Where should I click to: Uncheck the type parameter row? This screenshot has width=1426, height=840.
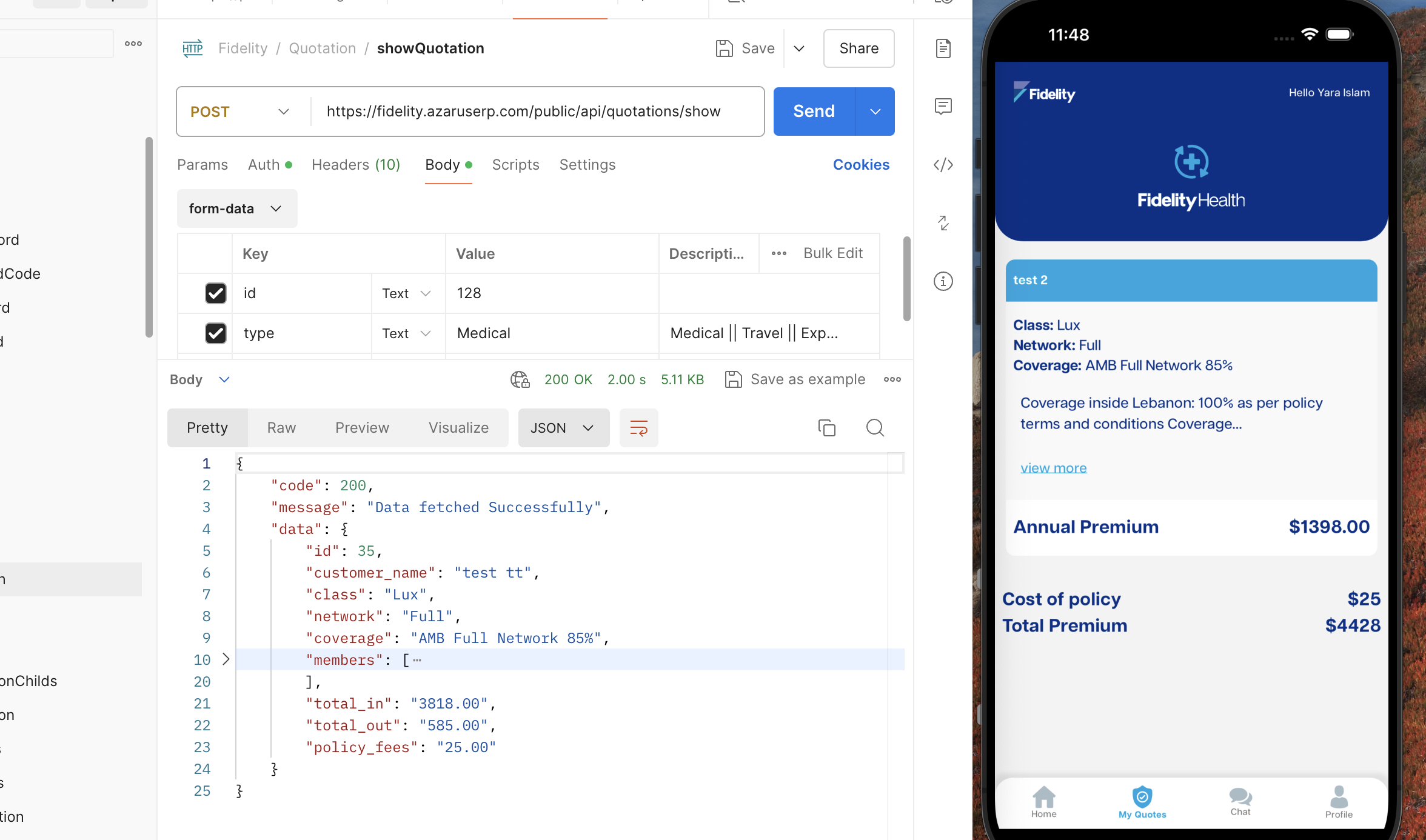[x=216, y=333]
